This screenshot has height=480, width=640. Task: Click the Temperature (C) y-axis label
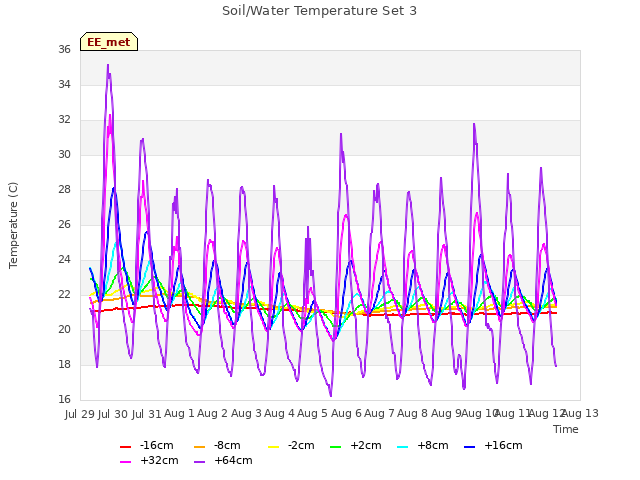click(x=13, y=225)
